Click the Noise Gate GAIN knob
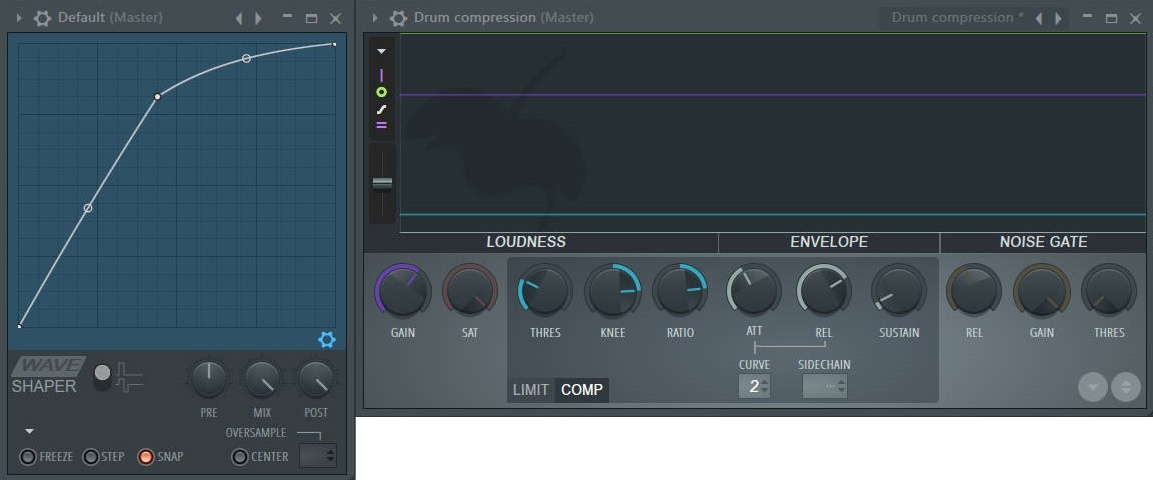Viewport: 1153px width, 480px height. [1041, 291]
